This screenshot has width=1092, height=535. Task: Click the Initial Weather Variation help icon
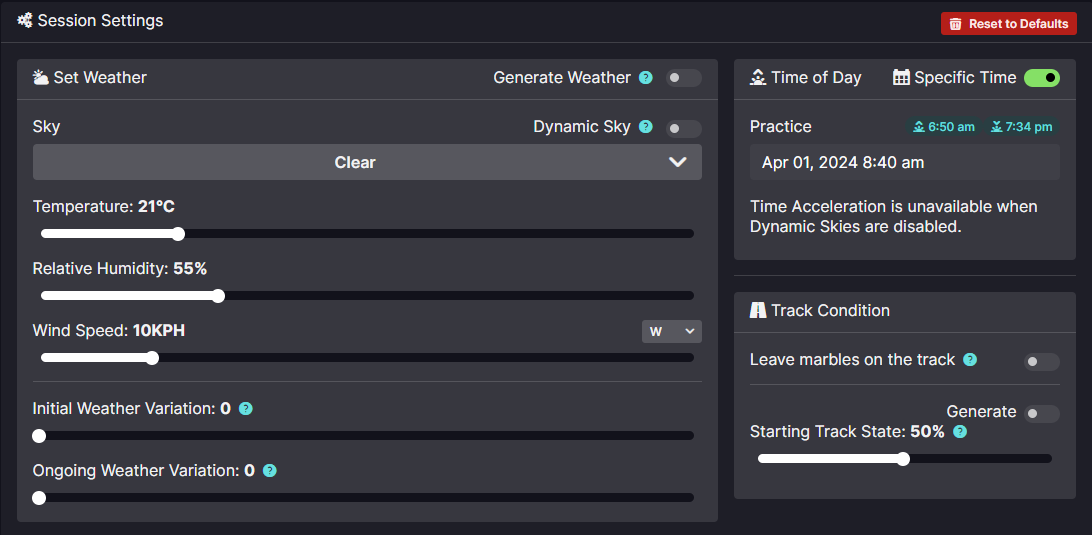point(246,408)
